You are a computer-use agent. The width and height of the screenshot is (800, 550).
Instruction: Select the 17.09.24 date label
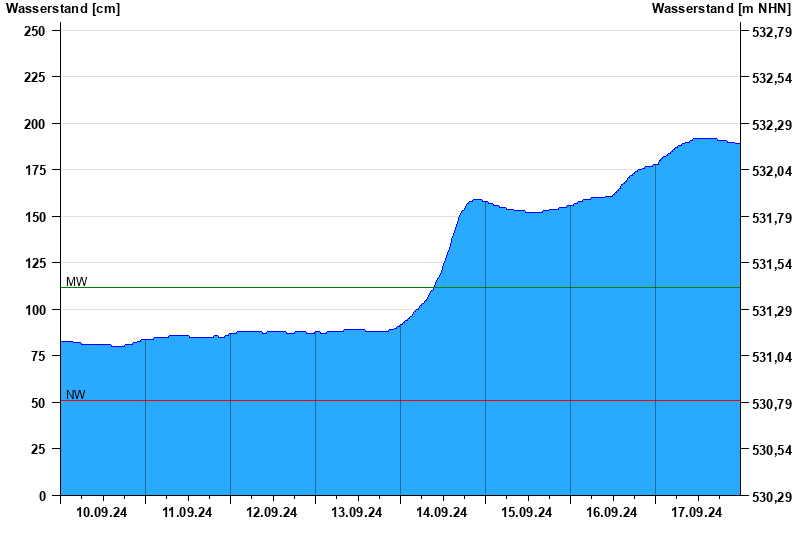tap(696, 512)
